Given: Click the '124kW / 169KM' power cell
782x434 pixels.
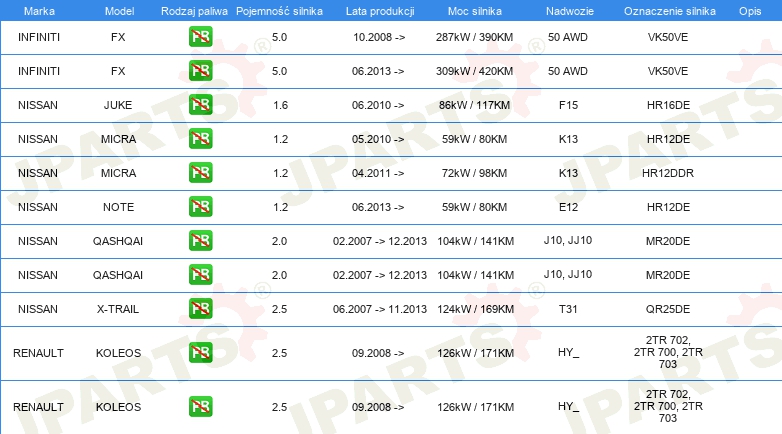Looking at the screenshot, I should (x=475, y=308).
